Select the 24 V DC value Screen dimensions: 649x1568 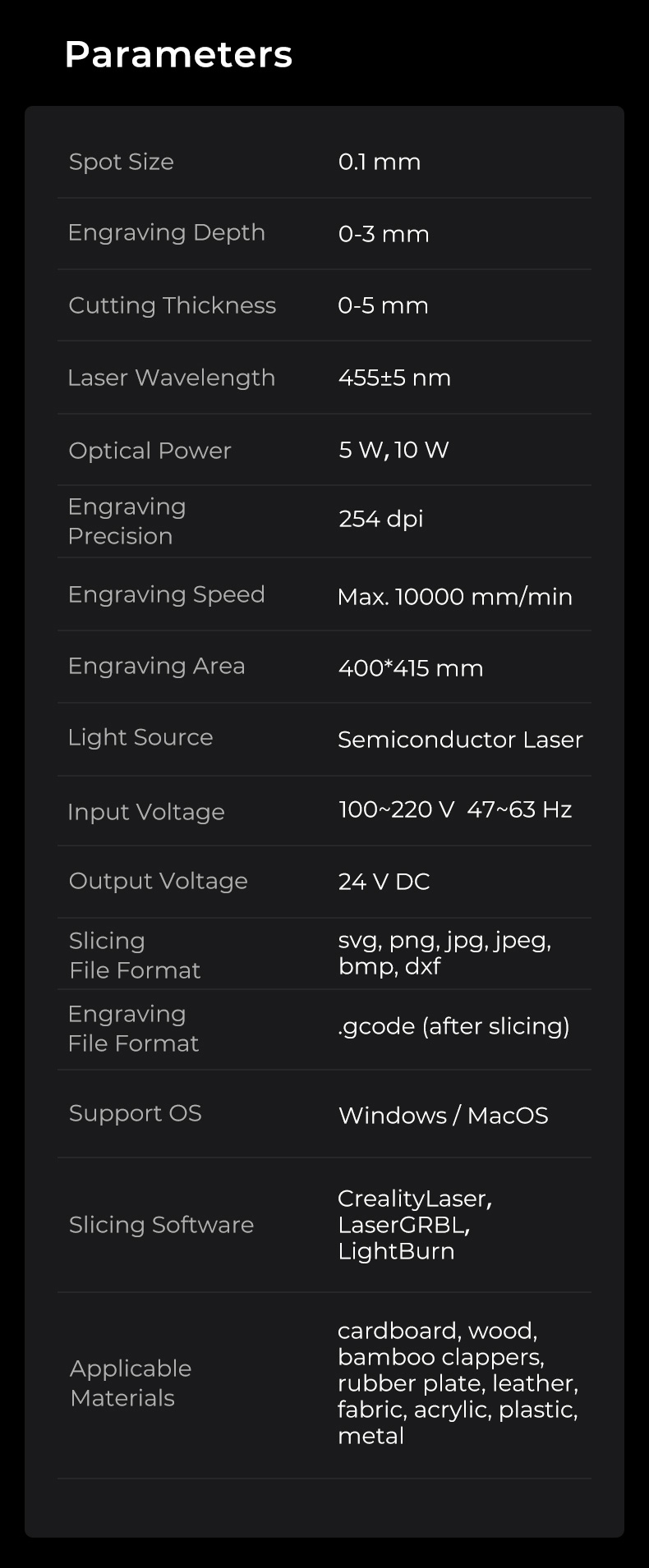tap(384, 882)
